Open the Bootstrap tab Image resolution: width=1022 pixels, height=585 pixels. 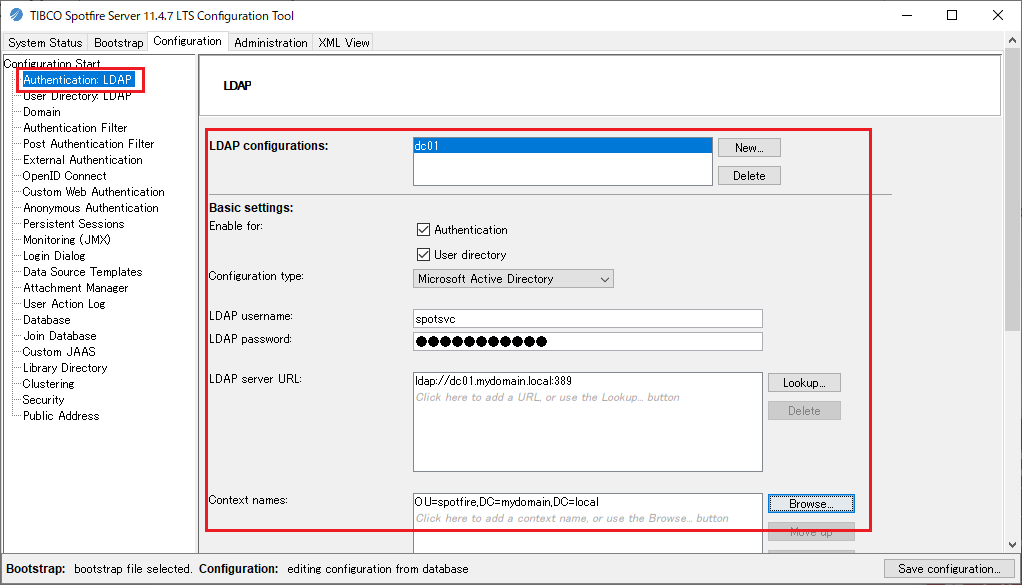pyautogui.click(x=118, y=42)
